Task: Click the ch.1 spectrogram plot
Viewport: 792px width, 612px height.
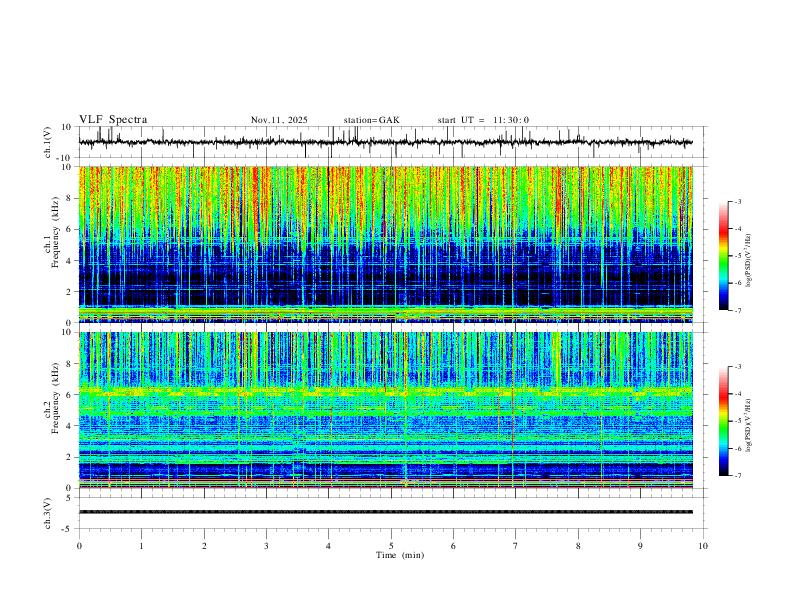Action: pos(385,244)
